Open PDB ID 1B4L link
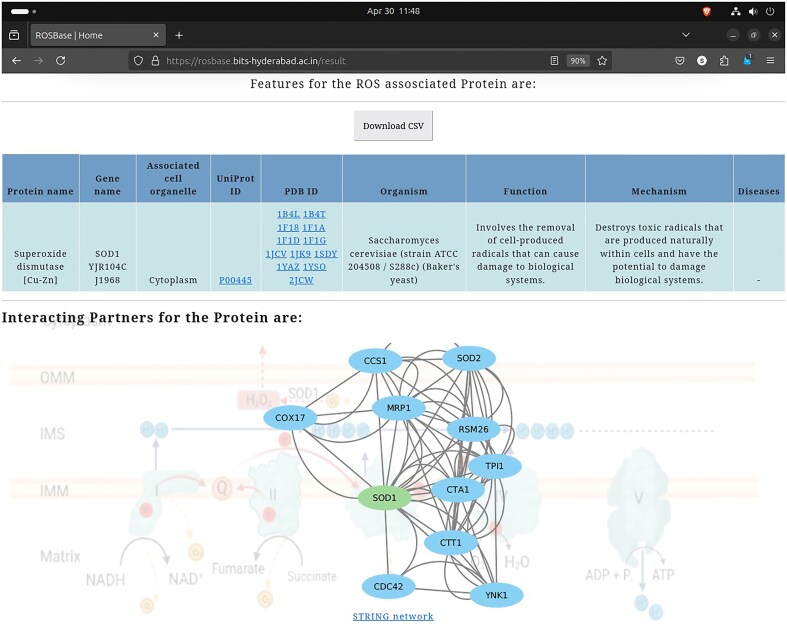Viewport: 787px width, 630px height. (288, 214)
